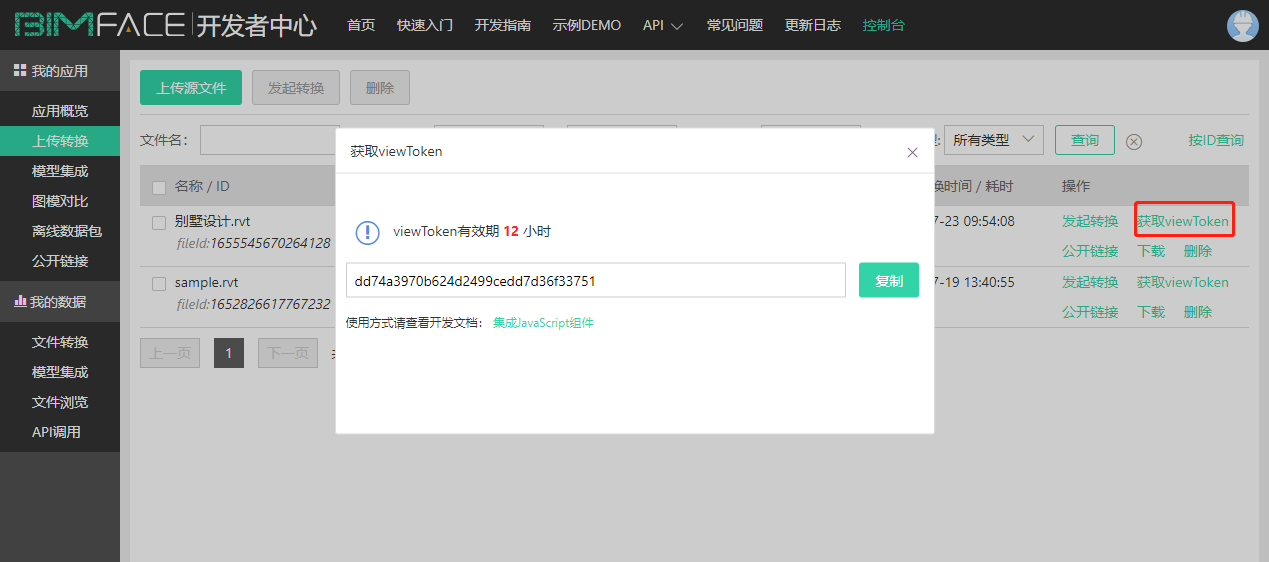Close the 获取viewToken dialog
This screenshot has width=1269, height=562.
tap(912, 153)
